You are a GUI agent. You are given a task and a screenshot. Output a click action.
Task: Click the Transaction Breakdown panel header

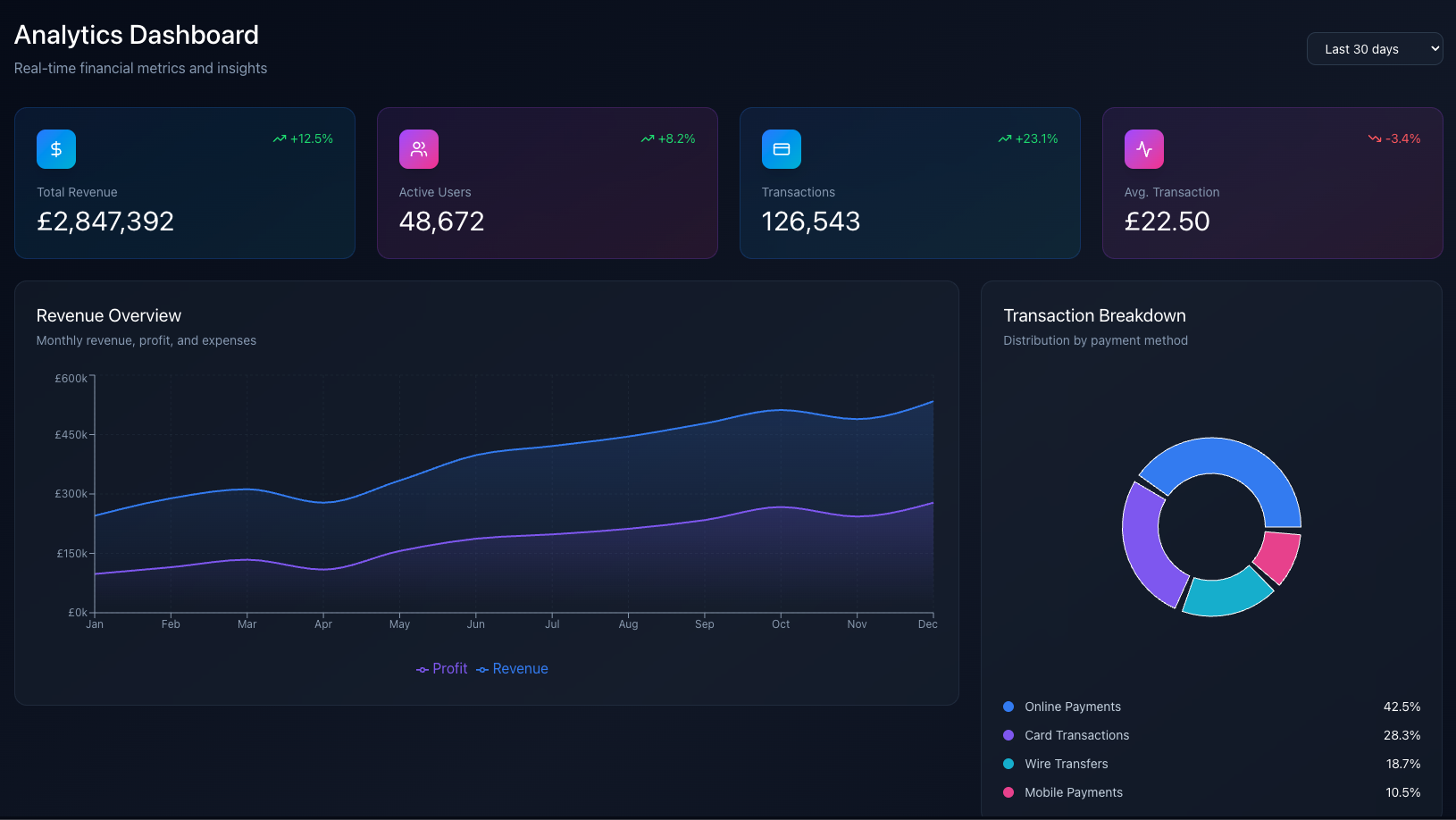tap(1095, 315)
